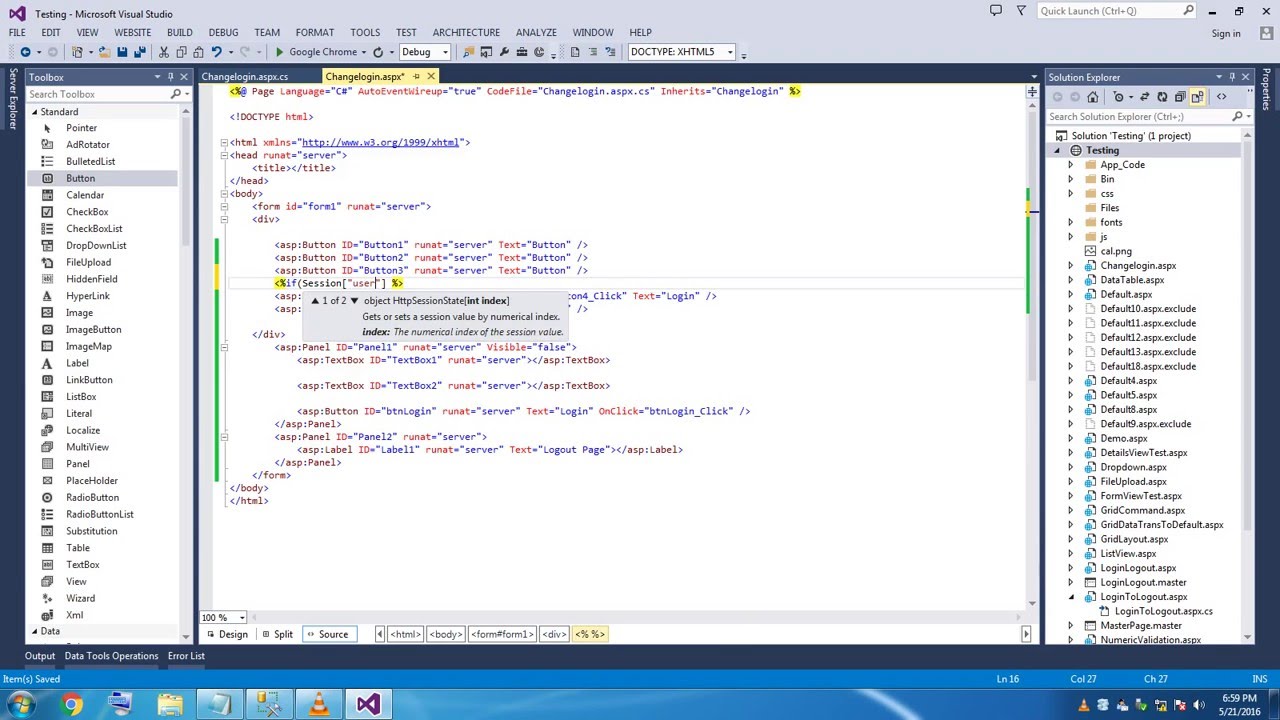
Task: Open VLC from the Windows taskbar
Action: click(x=318, y=705)
